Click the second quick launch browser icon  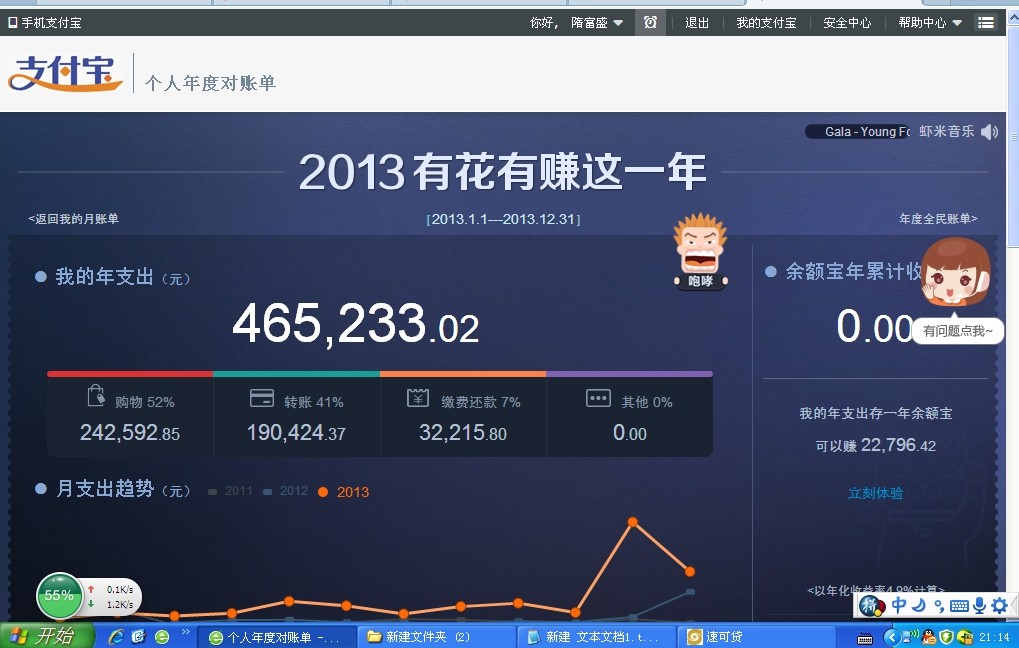click(138, 637)
